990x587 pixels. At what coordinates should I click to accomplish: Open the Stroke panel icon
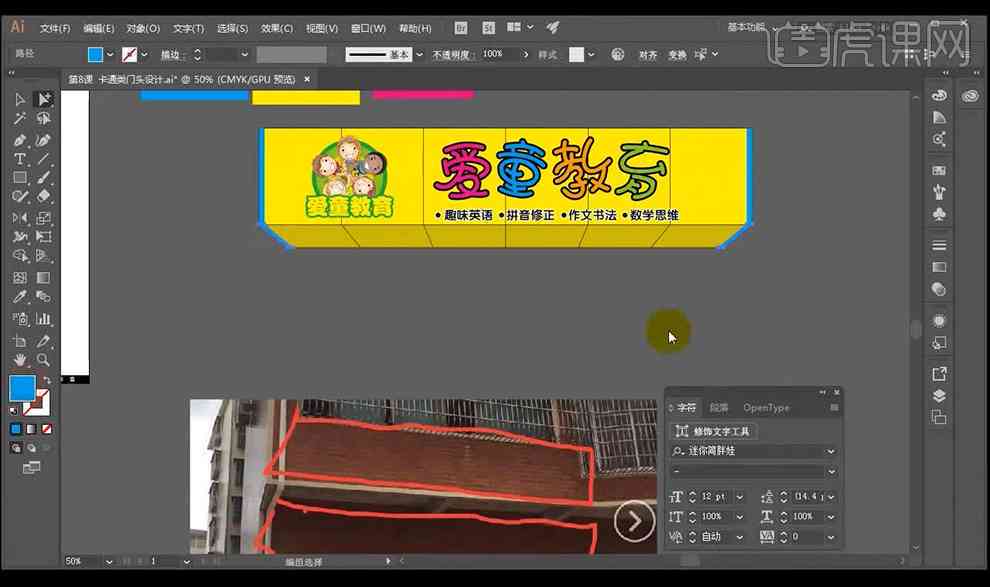pyautogui.click(x=939, y=245)
